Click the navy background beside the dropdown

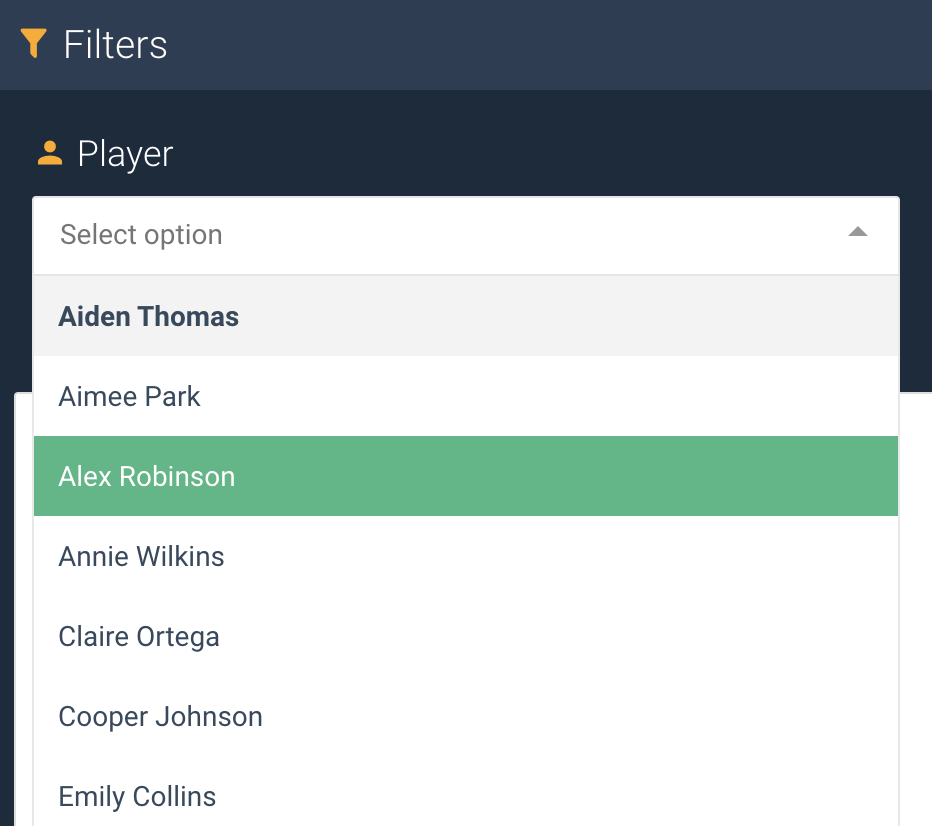(916, 300)
